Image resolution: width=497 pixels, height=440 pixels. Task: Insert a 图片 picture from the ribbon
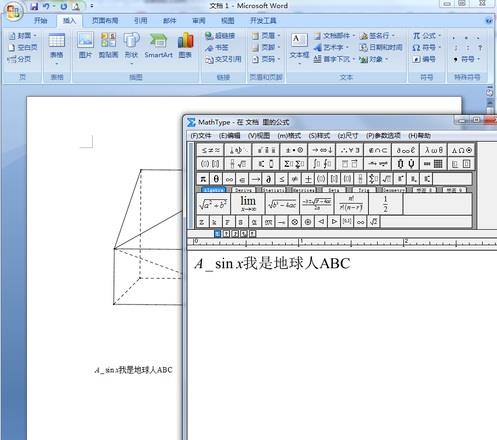pos(85,45)
